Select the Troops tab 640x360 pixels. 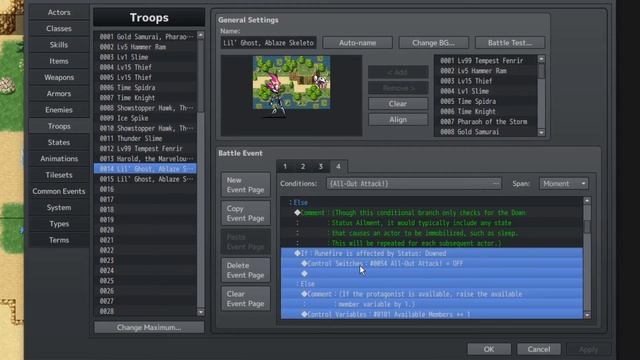coord(59,126)
